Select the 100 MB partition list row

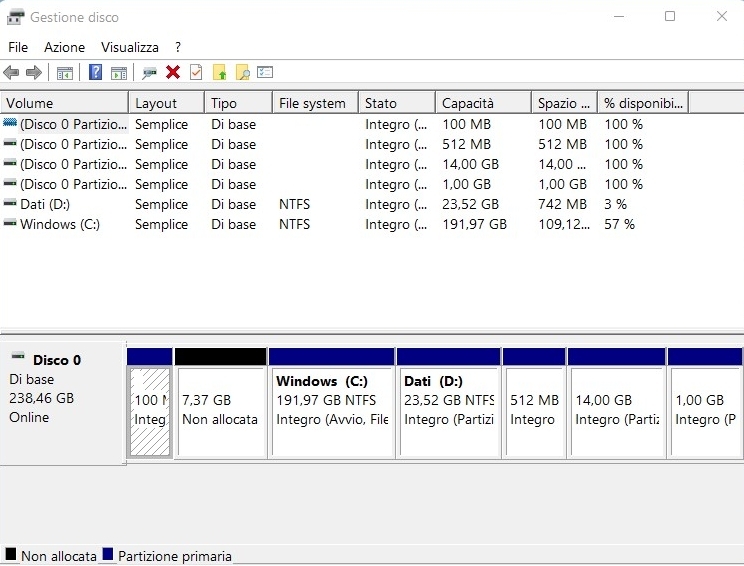click(x=344, y=124)
